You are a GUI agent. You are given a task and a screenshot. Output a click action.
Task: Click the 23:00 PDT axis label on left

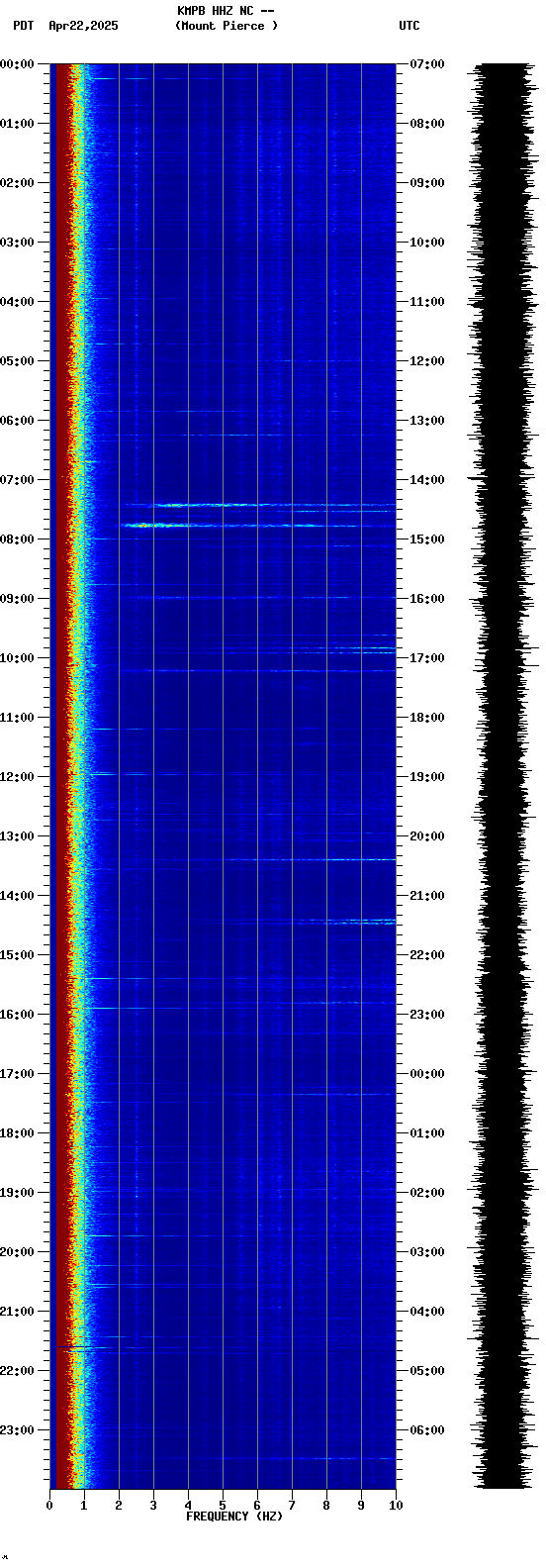click(x=17, y=1430)
